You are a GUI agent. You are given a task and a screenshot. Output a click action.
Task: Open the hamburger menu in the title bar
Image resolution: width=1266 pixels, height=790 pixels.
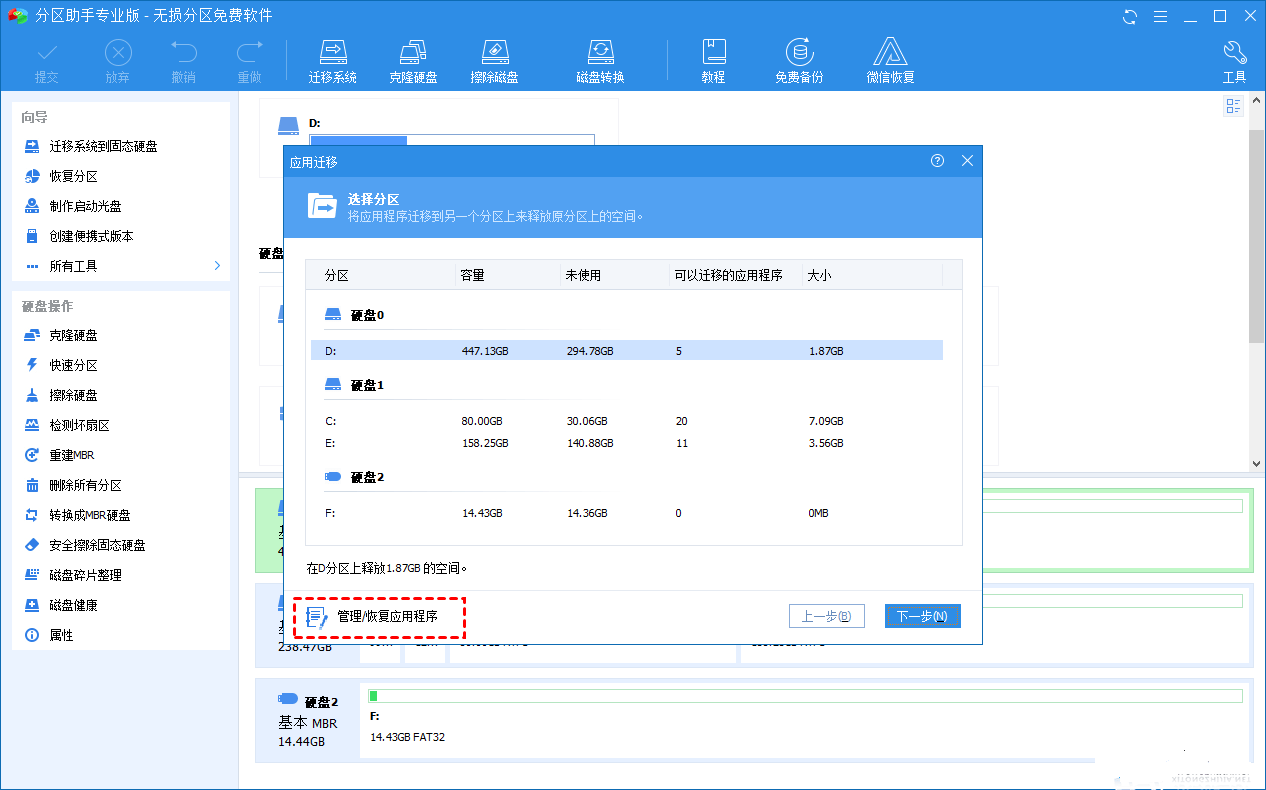pyautogui.click(x=1161, y=15)
